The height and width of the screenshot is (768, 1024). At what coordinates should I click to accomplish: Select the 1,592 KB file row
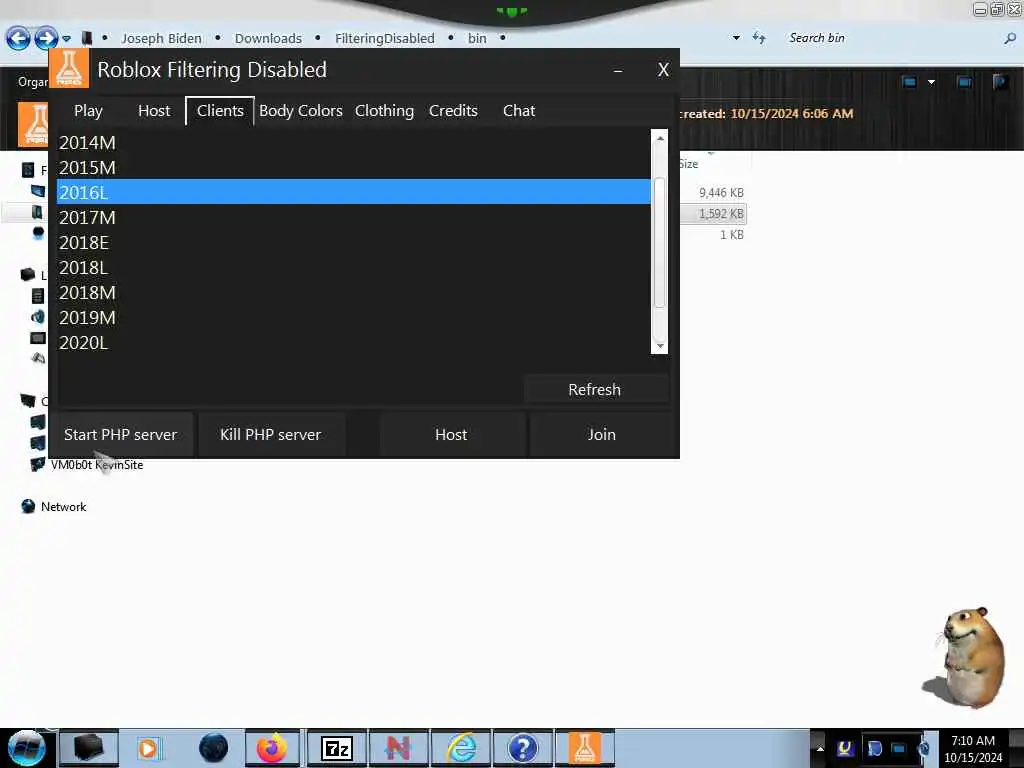click(713, 214)
